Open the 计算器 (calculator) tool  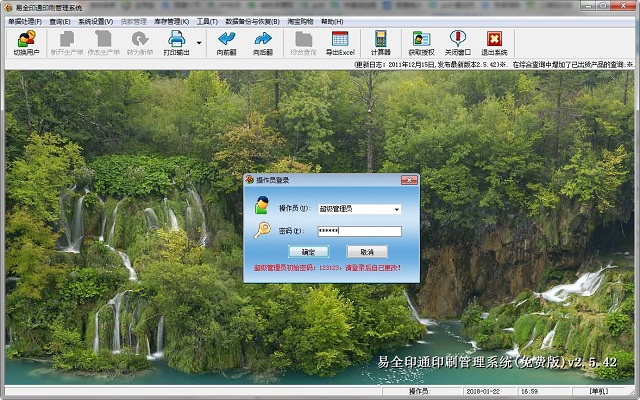pos(380,43)
